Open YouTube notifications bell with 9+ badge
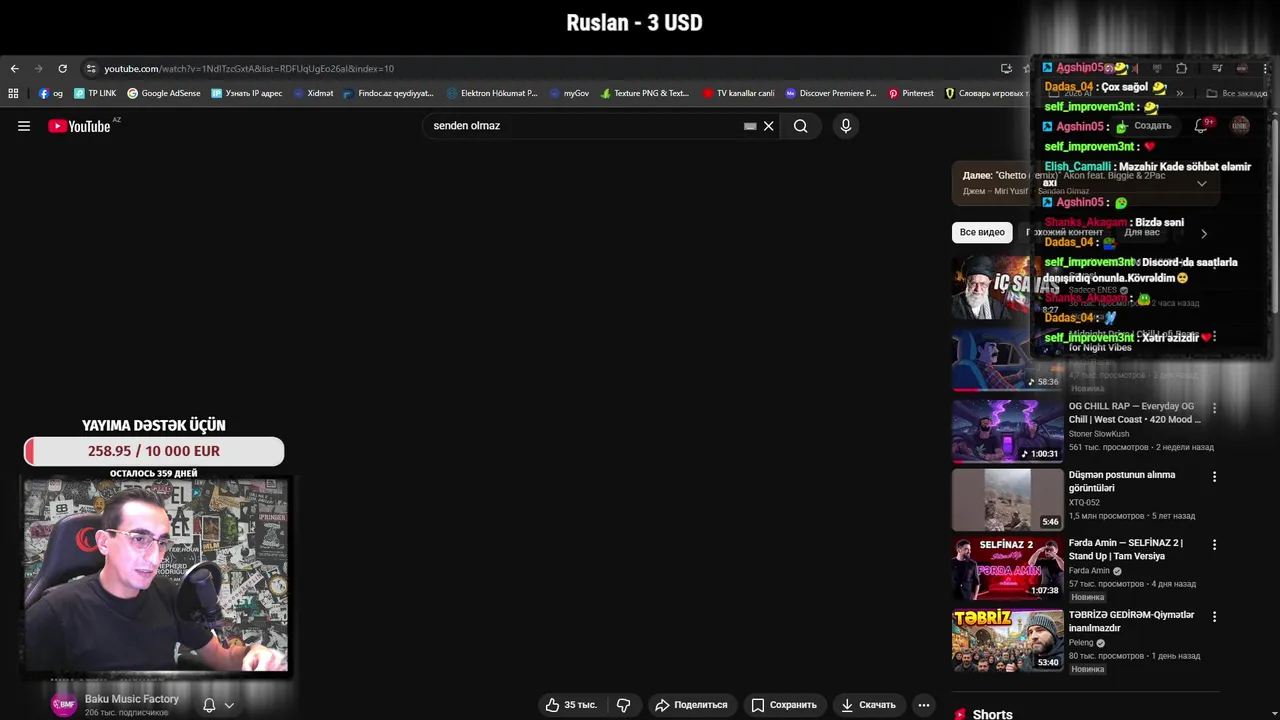This screenshot has width=1280, height=720. coord(1201,126)
